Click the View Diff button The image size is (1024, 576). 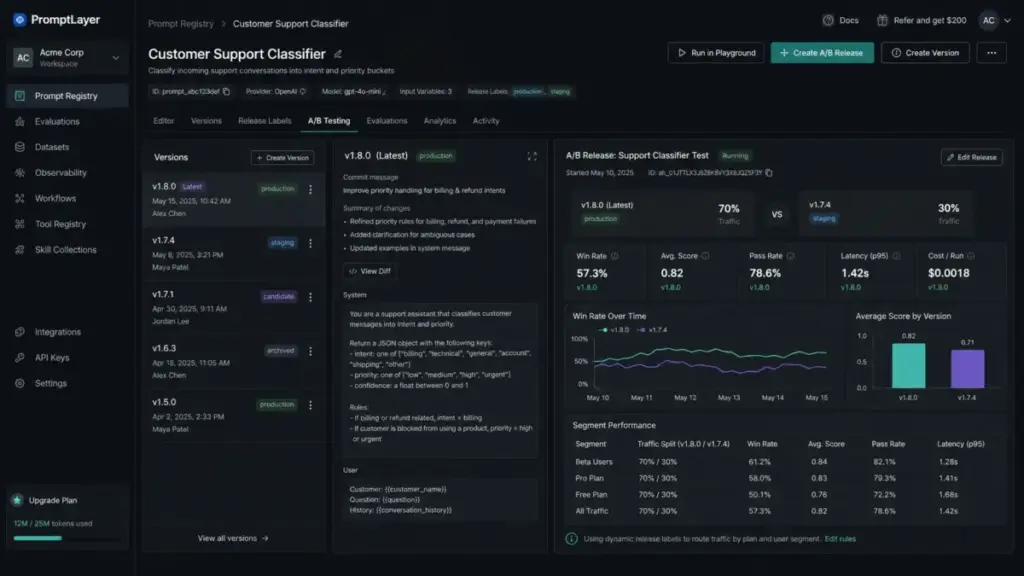(370, 271)
